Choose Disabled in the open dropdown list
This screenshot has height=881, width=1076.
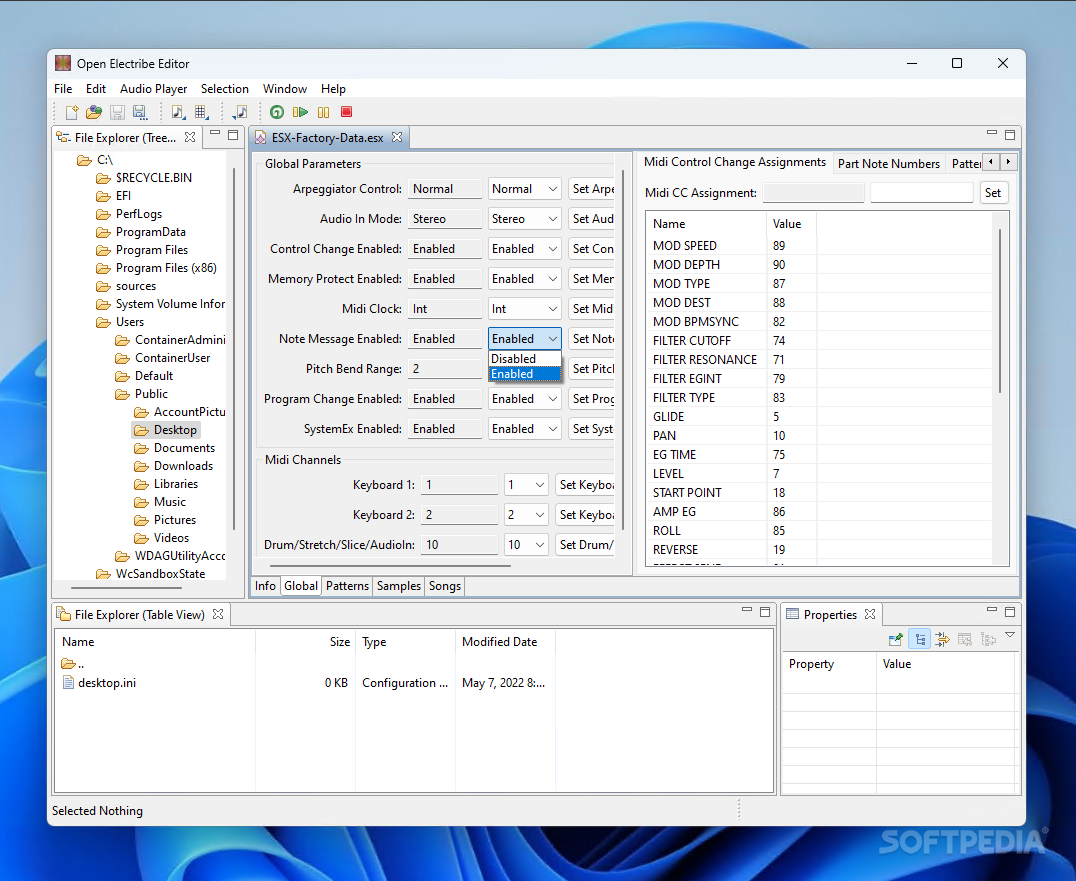(x=525, y=359)
